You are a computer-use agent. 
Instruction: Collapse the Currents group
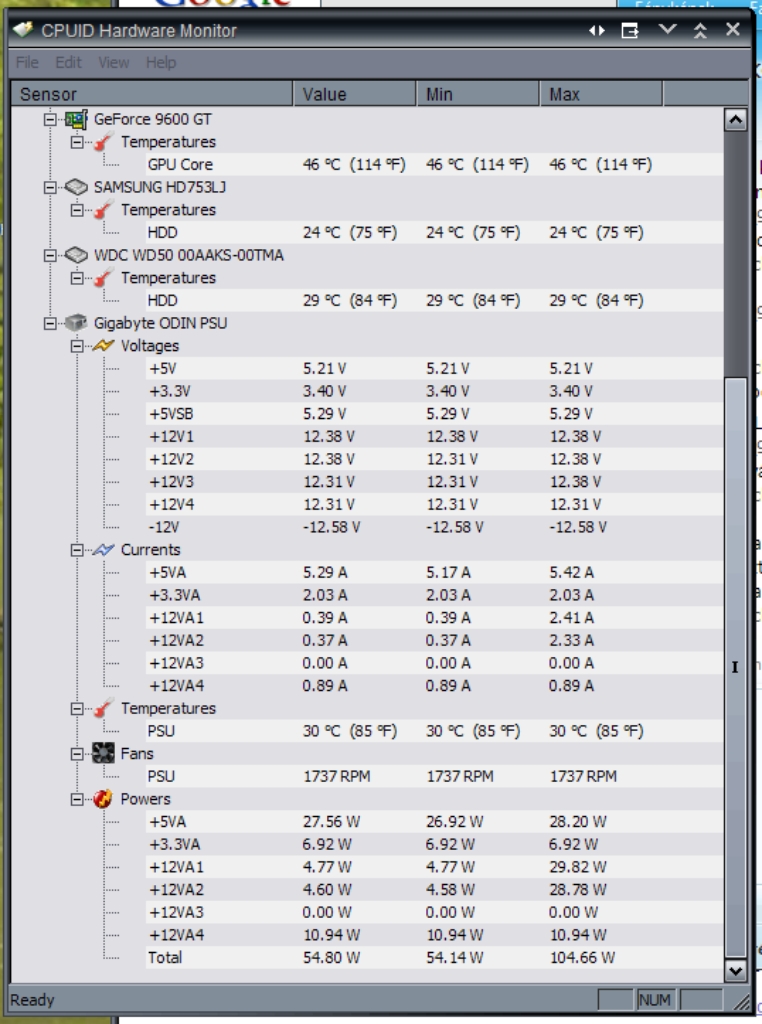click(x=77, y=550)
